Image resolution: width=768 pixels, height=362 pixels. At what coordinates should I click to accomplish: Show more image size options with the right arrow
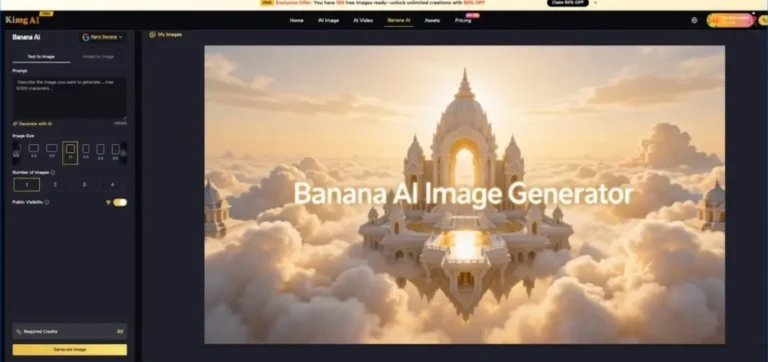pos(123,153)
